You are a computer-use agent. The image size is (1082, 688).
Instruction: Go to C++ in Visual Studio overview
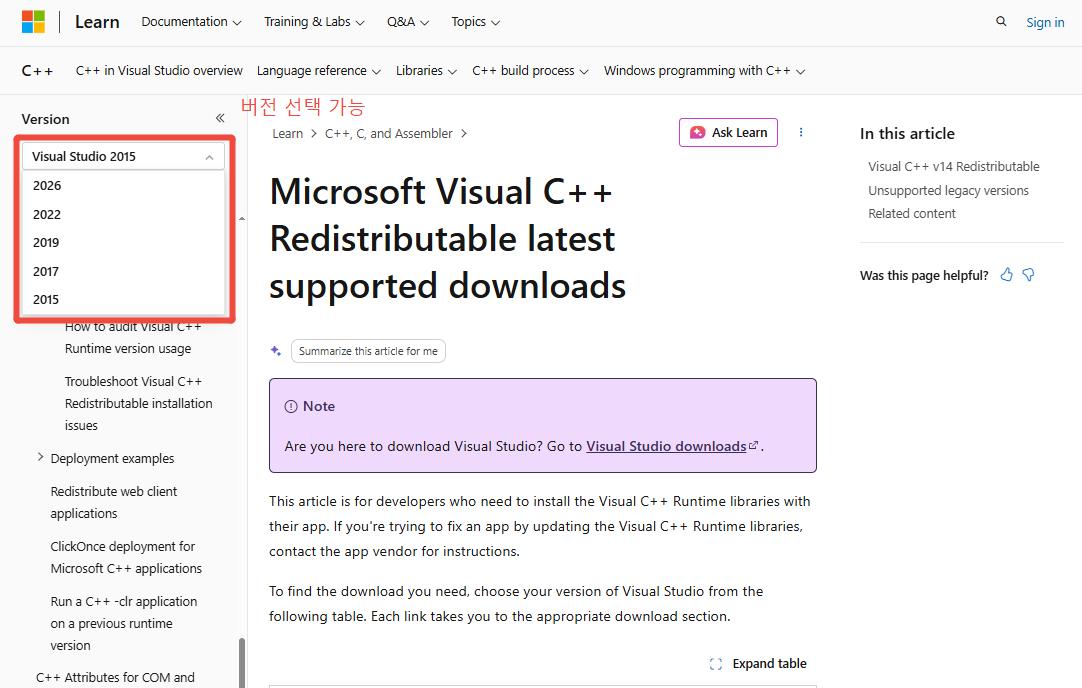(x=159, y=70)
